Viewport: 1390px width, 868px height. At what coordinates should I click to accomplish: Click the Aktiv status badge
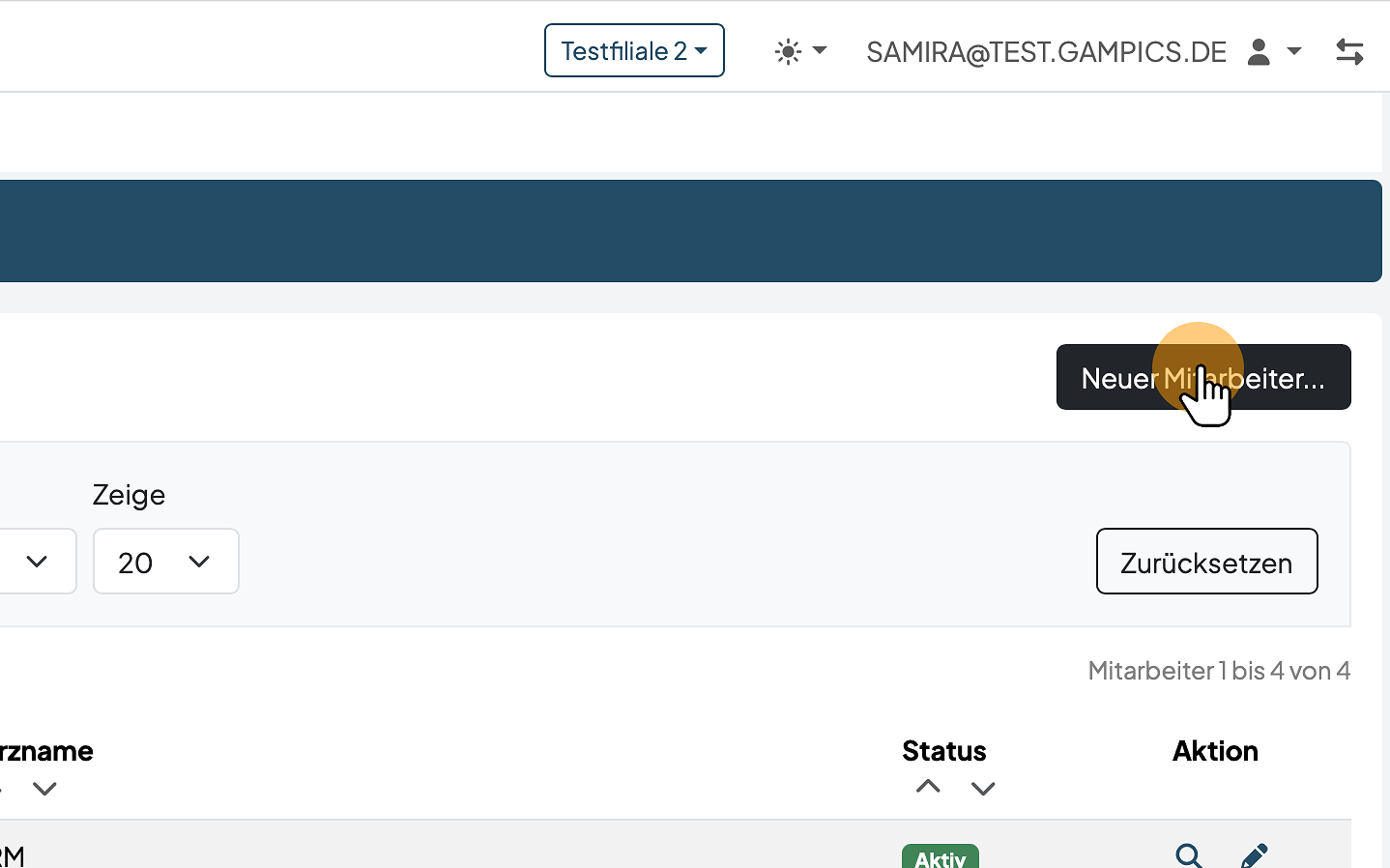pyautogui.click(x=941, y=857)
